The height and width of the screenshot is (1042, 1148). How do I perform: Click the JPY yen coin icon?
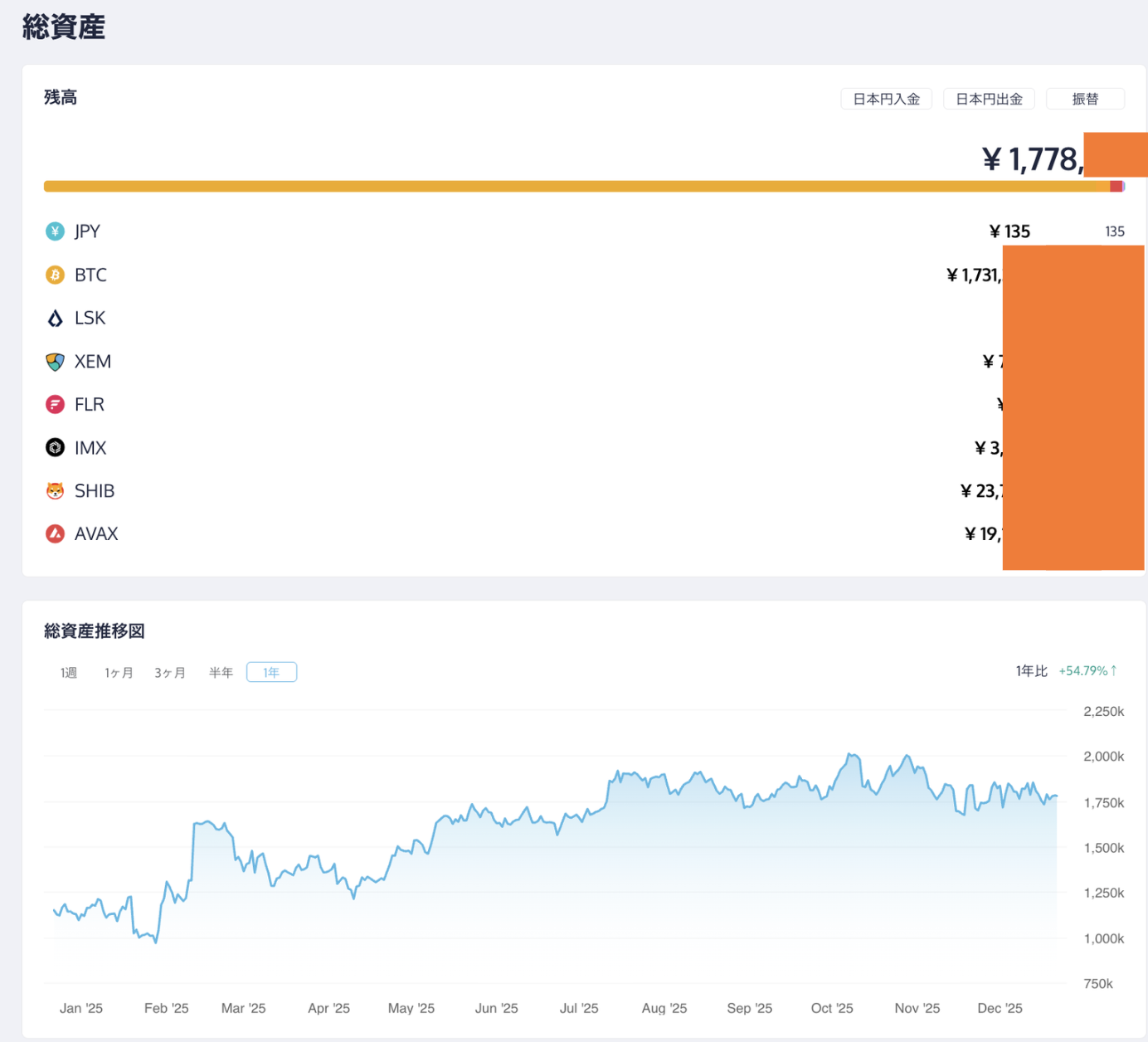coord(55,231)
